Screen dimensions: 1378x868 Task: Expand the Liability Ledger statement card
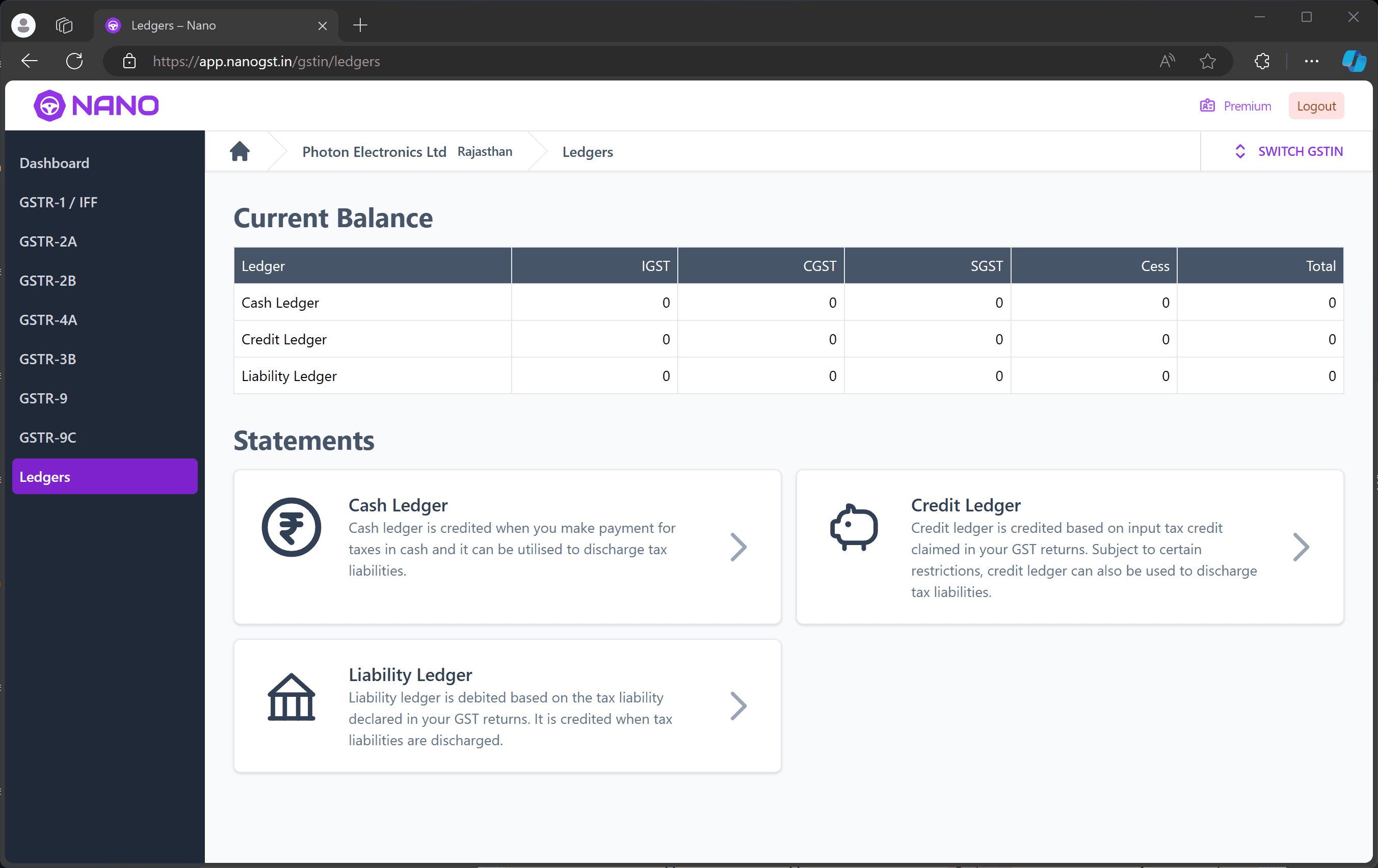pyautogui.click(x=739, y=706)
